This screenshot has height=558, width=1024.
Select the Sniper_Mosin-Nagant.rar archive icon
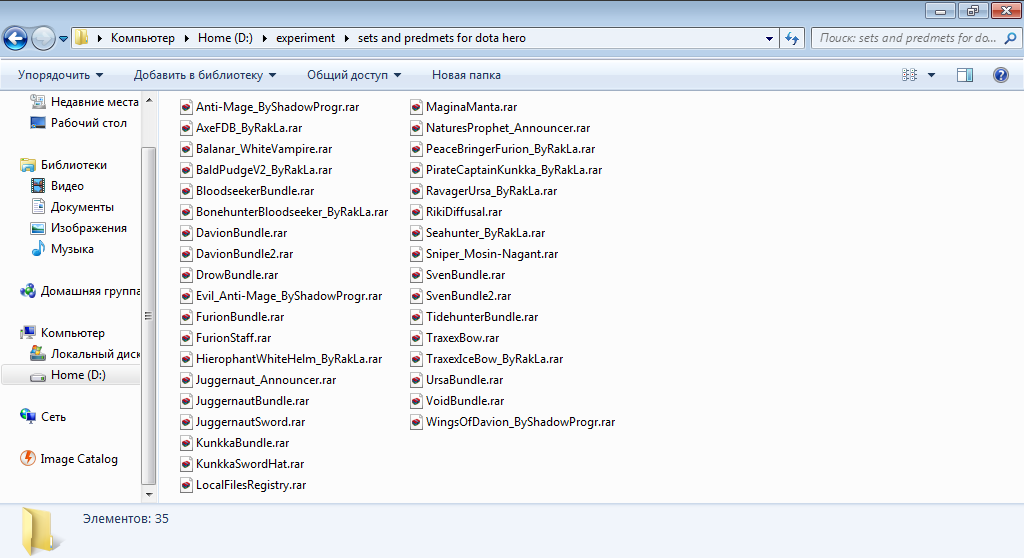click(x=416, y=254)
